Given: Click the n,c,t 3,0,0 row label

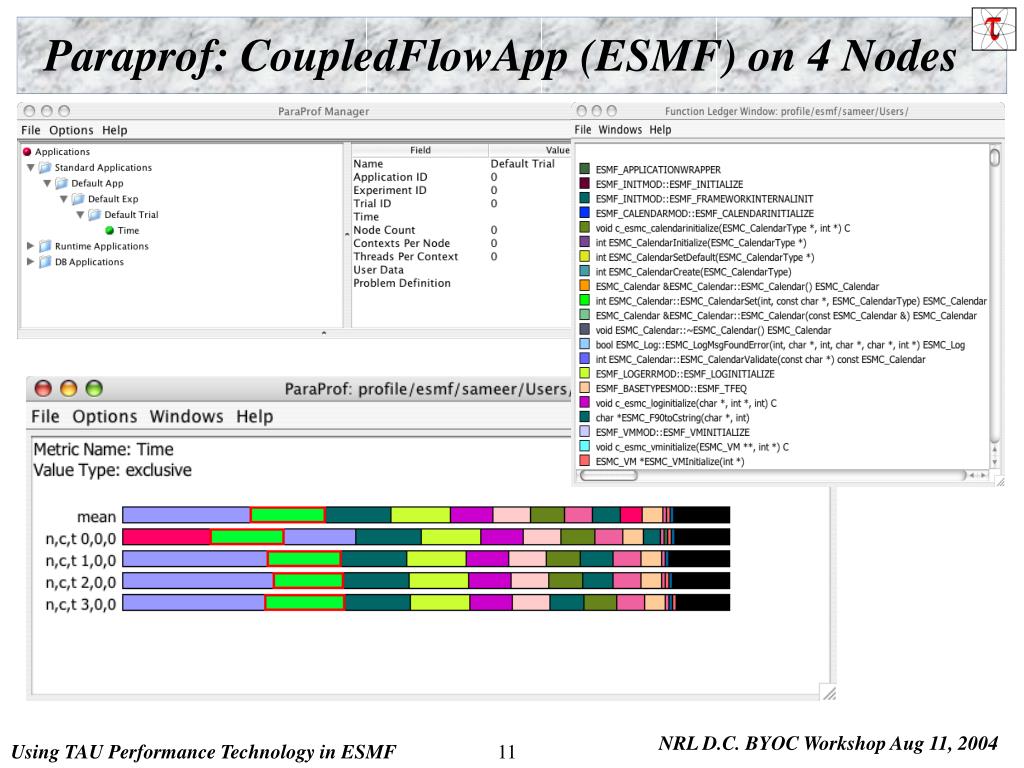Looking at the screenshot, I should pyautogui.click(x=80, y=604).
